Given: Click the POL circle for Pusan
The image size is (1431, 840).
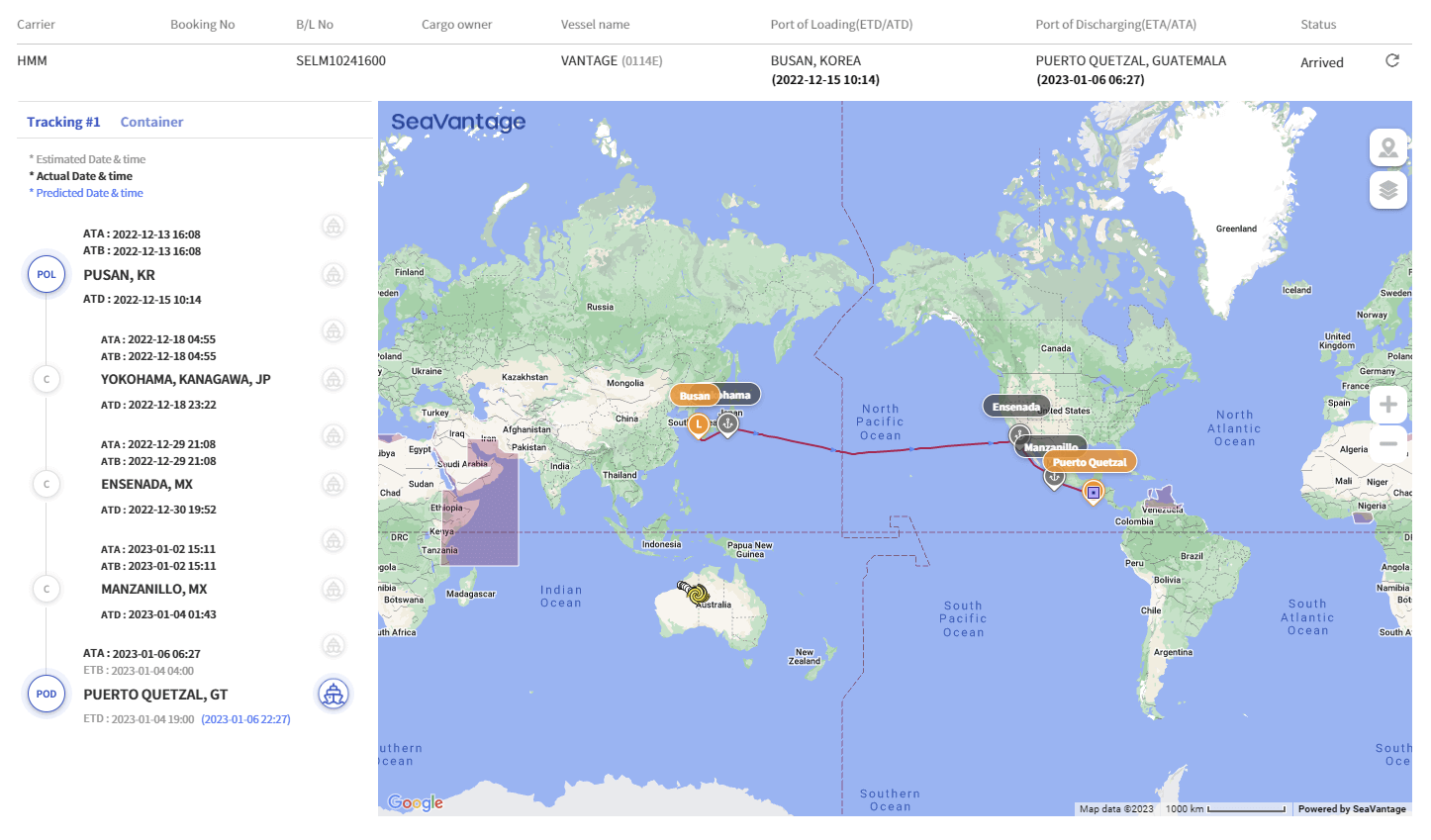Looking at the screenshot, I should tap(47, 274).
